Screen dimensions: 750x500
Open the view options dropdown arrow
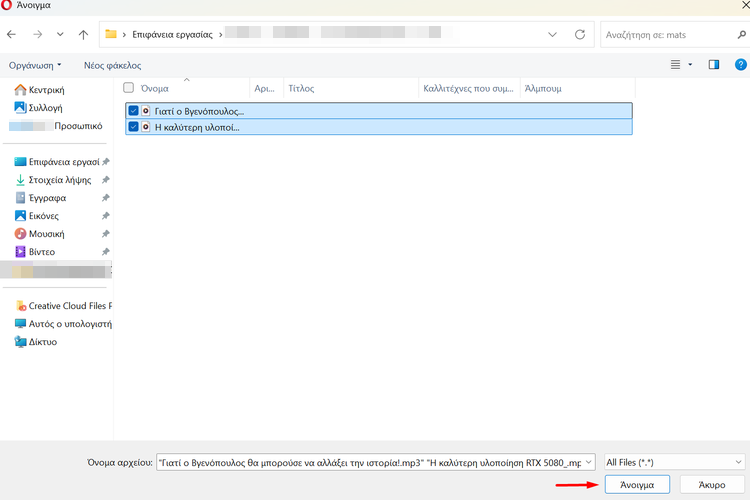[690, 65]
